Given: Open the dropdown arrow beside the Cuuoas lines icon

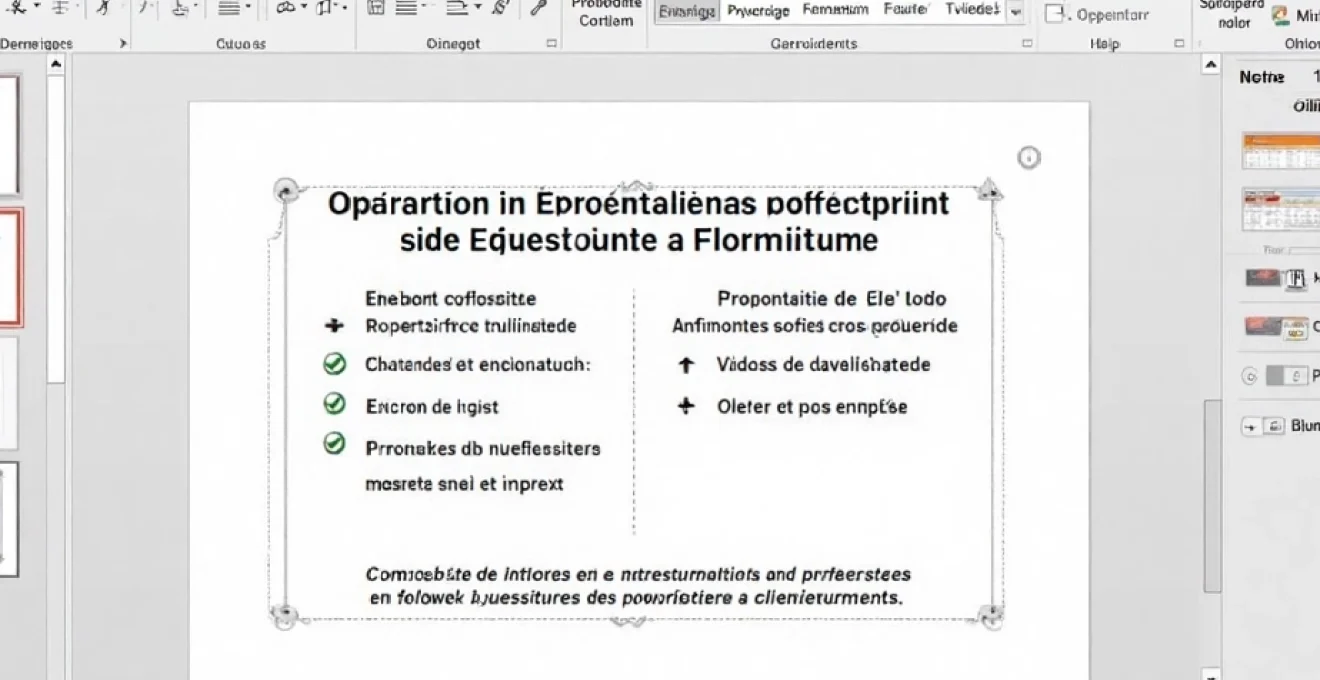Looking at the screenshot, I should (248, 8).
